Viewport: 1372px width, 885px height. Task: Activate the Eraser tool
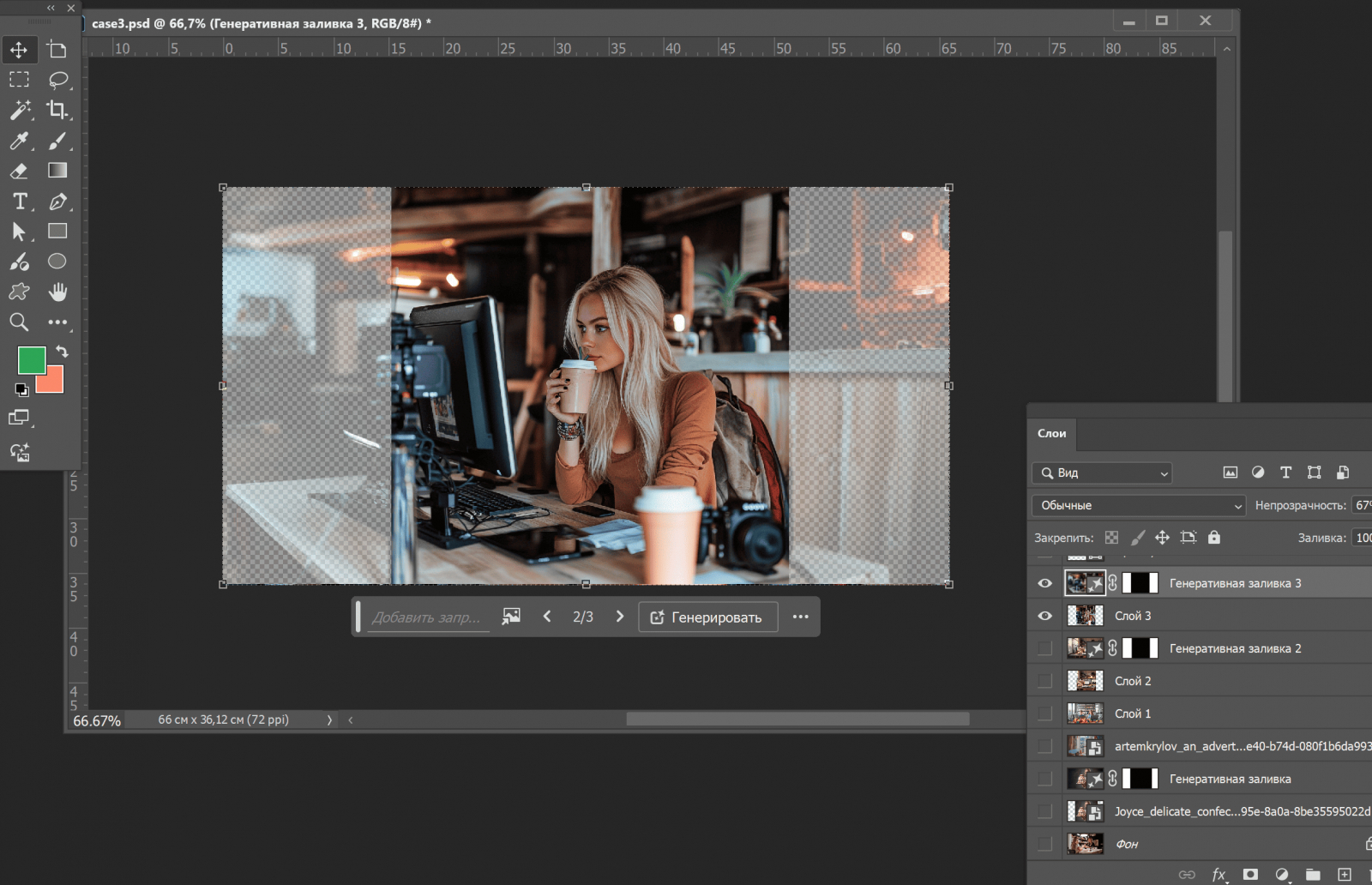click(19, 171)
